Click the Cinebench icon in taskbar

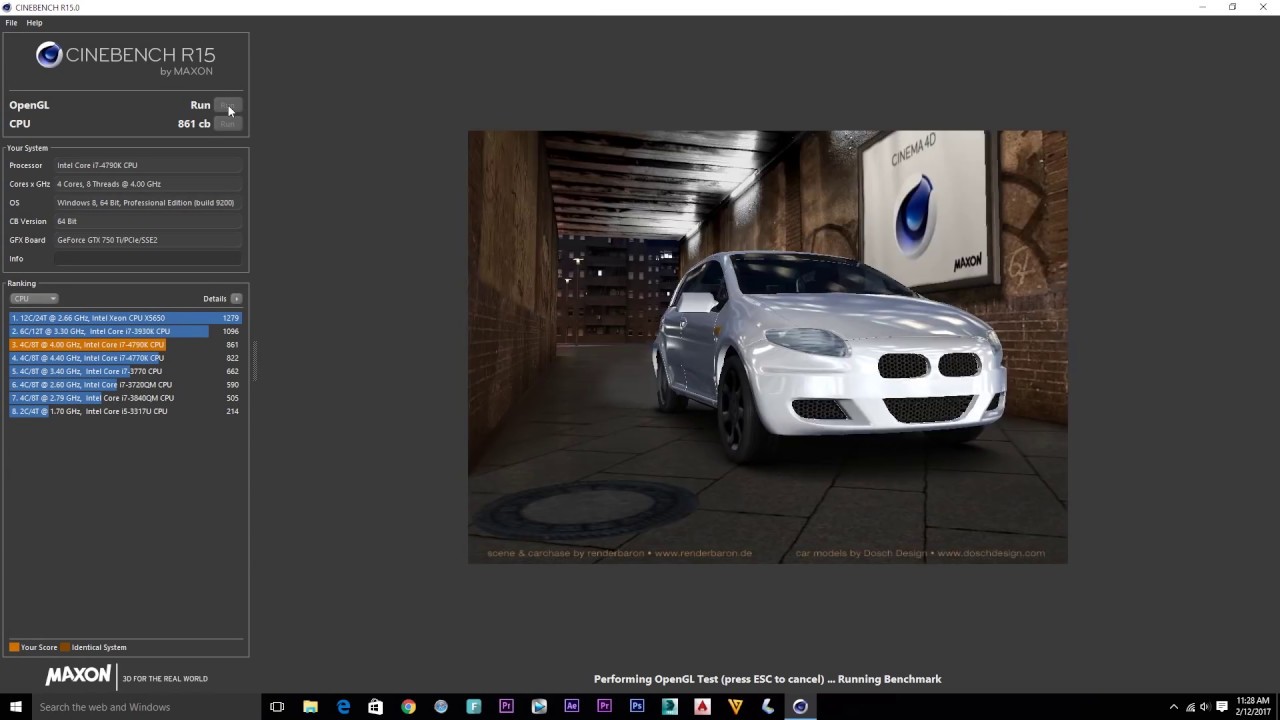point(800,707)
